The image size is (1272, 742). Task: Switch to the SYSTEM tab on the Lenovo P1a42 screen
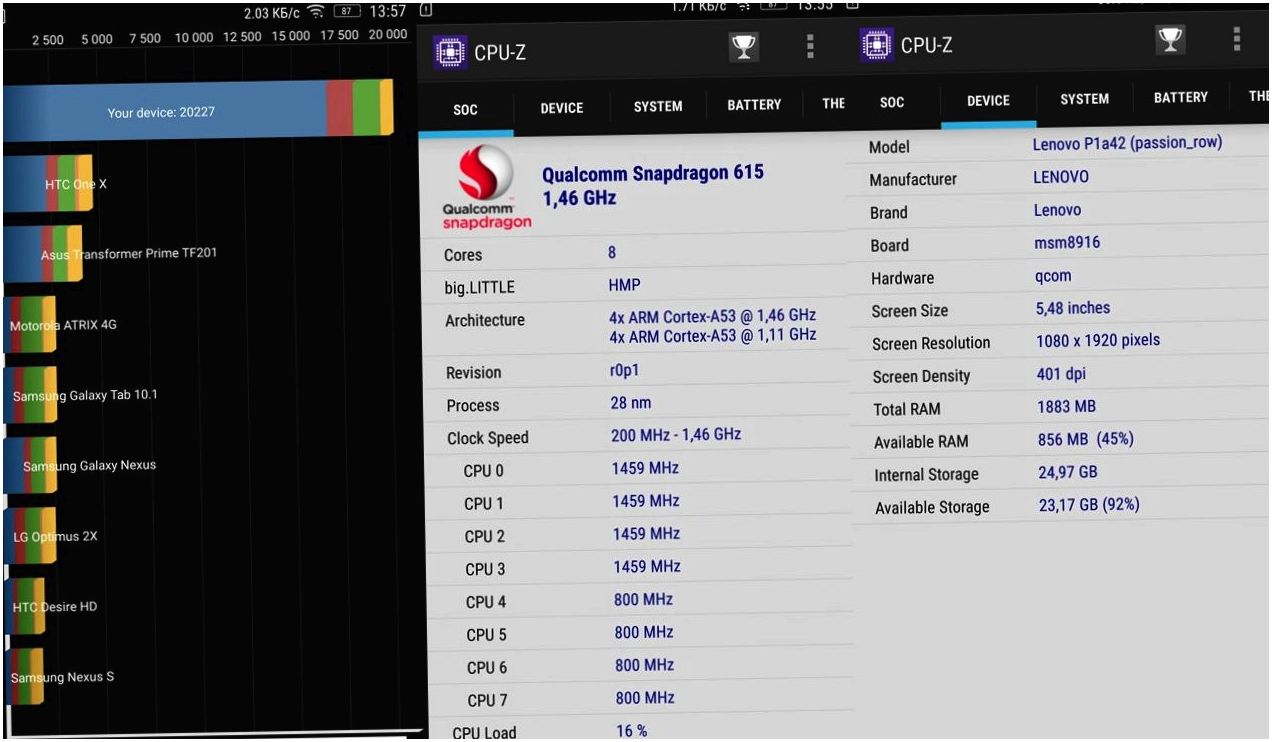[x=1084, y=100]
